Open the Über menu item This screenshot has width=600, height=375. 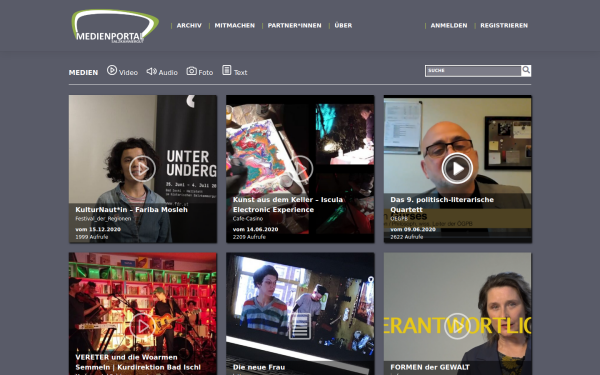[343, 26]
